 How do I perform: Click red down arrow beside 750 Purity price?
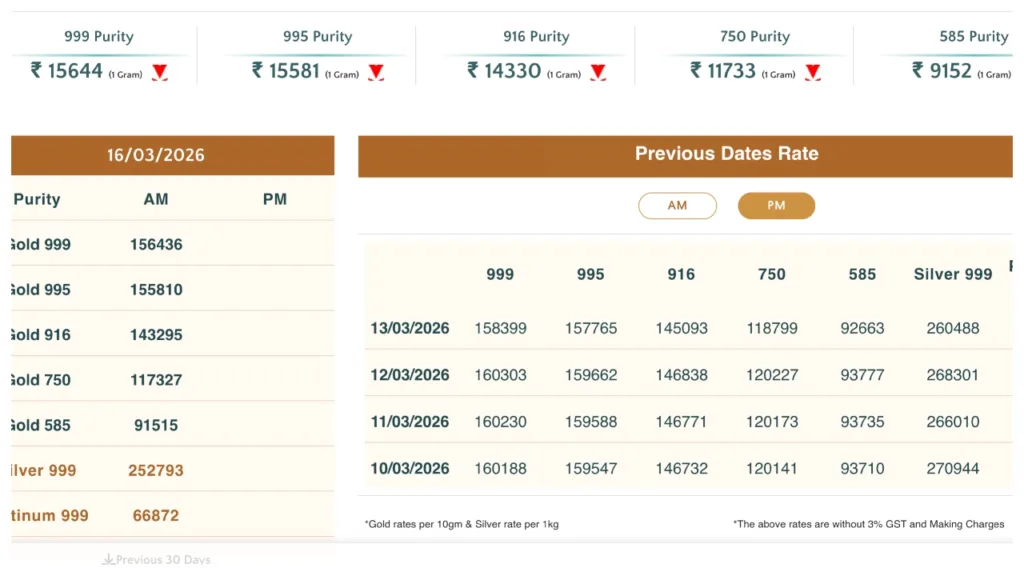813,72
